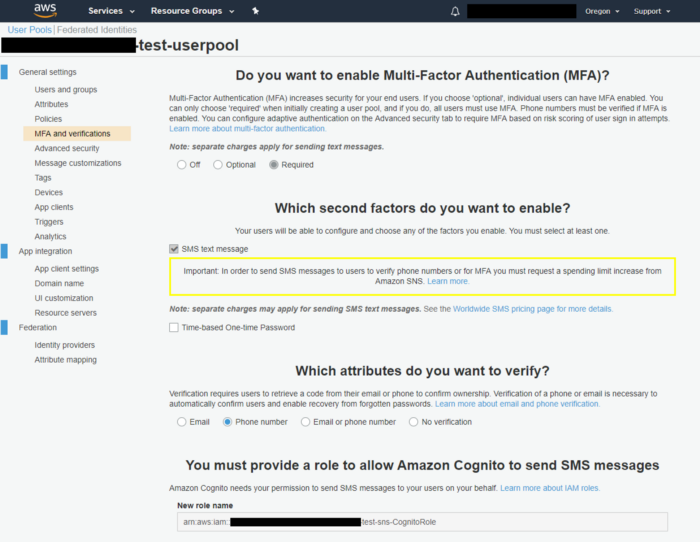Image resolution: width=700 pixels, height=542 pixels.
Task: Go to User Pools link
Action: click(x=29, y=30)
